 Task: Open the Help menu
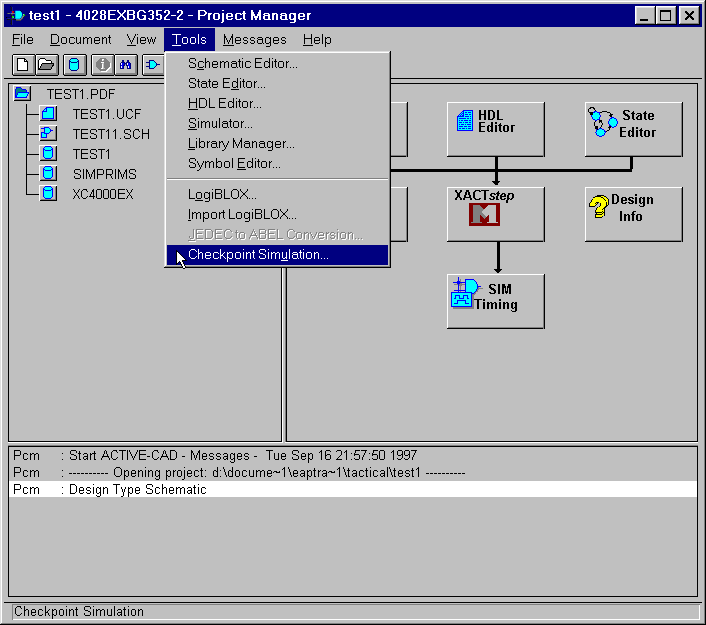pos(317,40)
